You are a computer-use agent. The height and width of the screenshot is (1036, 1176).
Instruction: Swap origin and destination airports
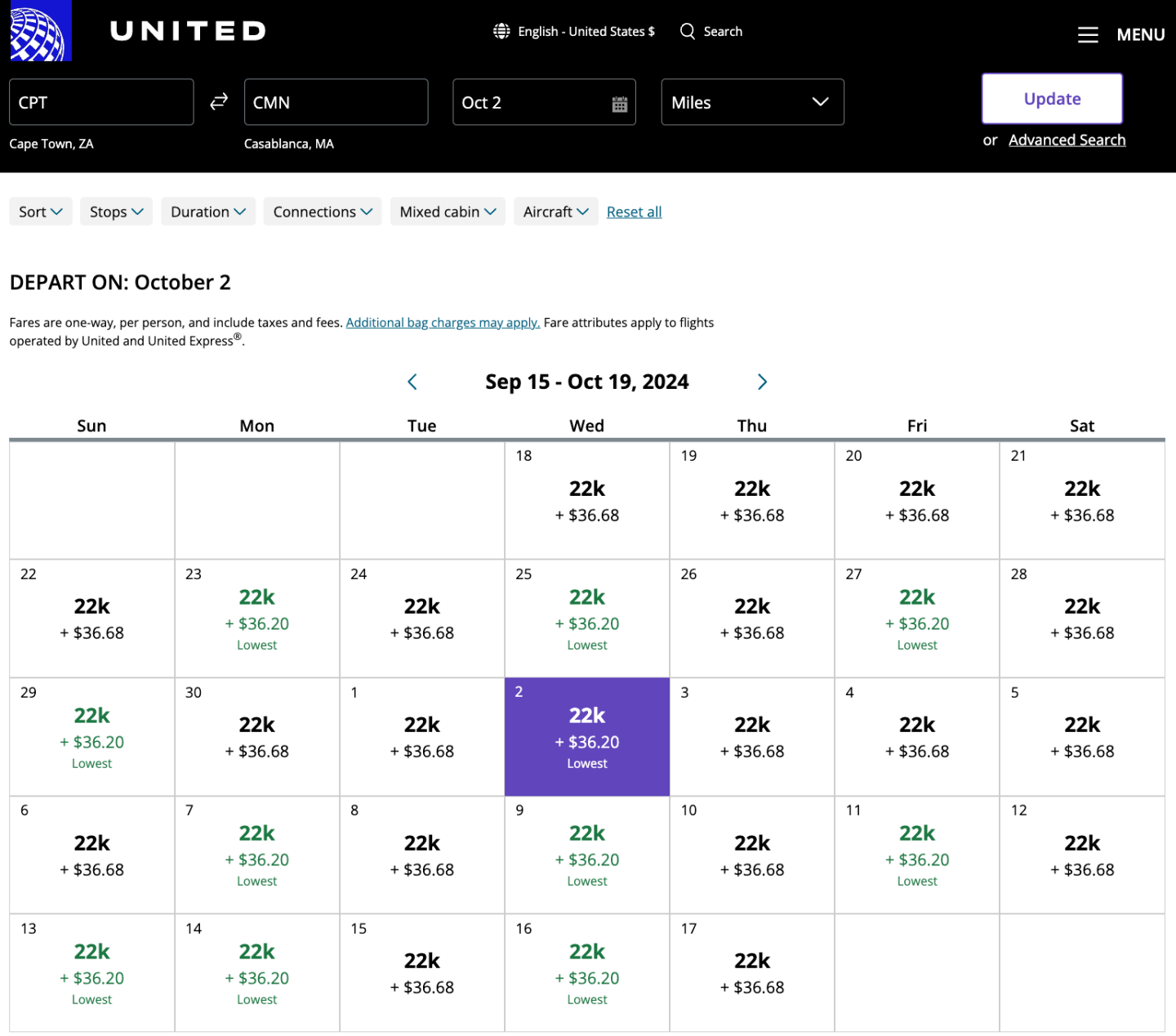tap(219, 102)
